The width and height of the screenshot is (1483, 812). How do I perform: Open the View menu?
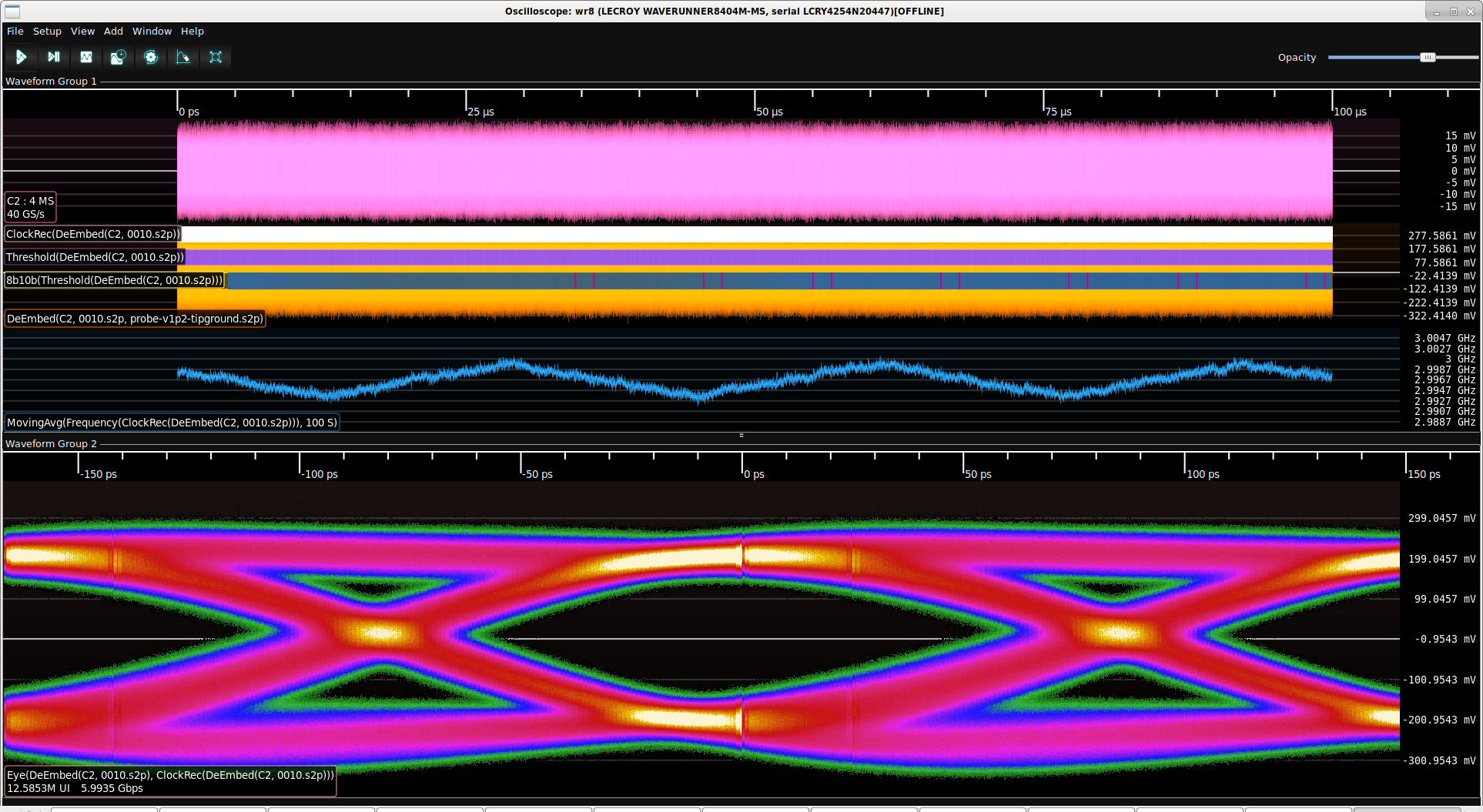(82, 32)
